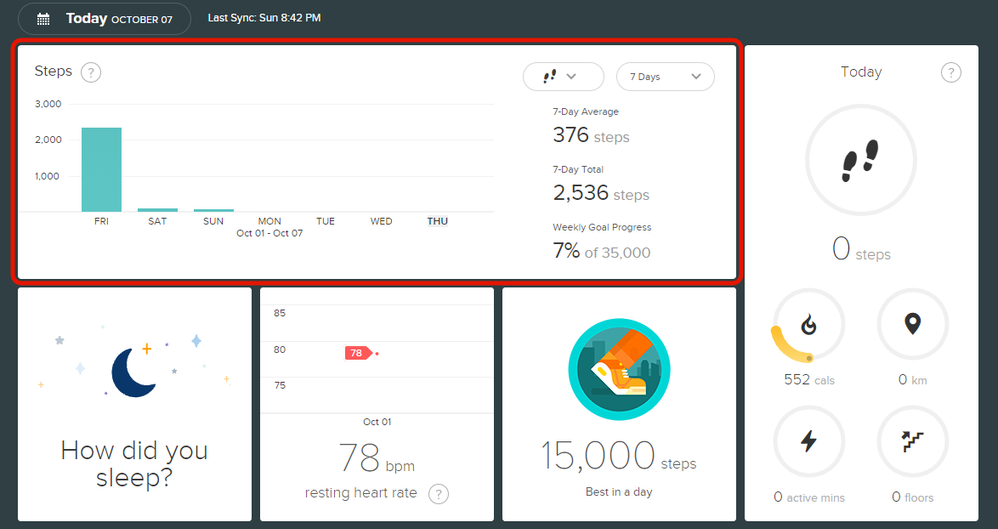Click the footsteps icon in Today panel

[860, 160]
